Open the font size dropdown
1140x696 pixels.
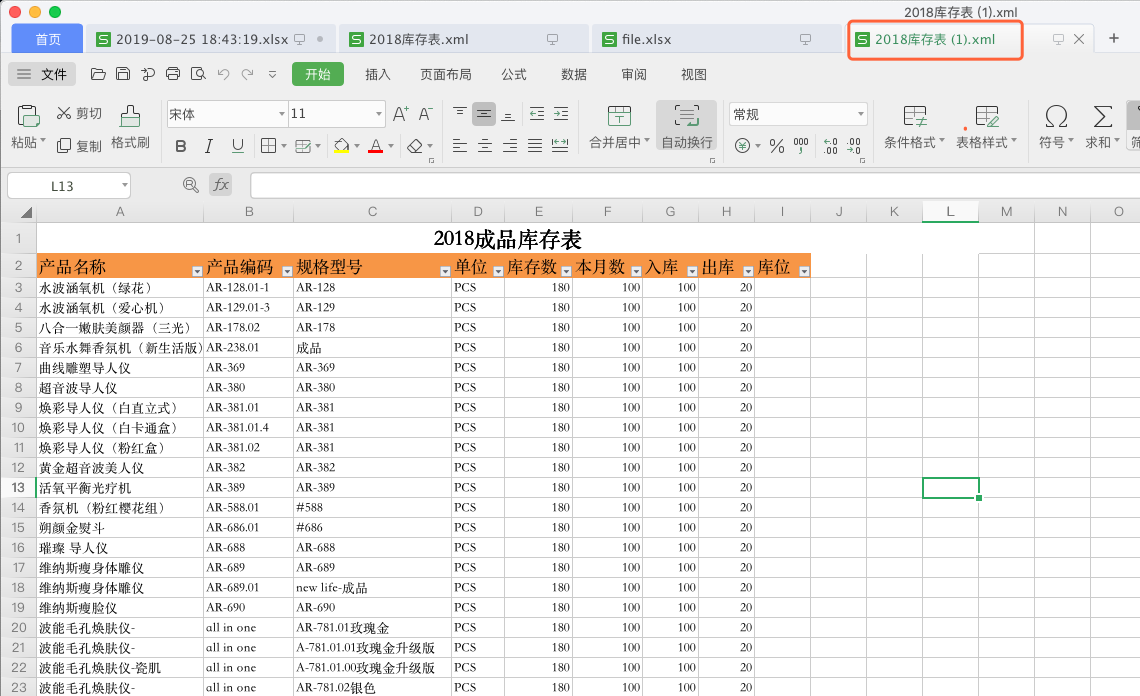(379, 114)
